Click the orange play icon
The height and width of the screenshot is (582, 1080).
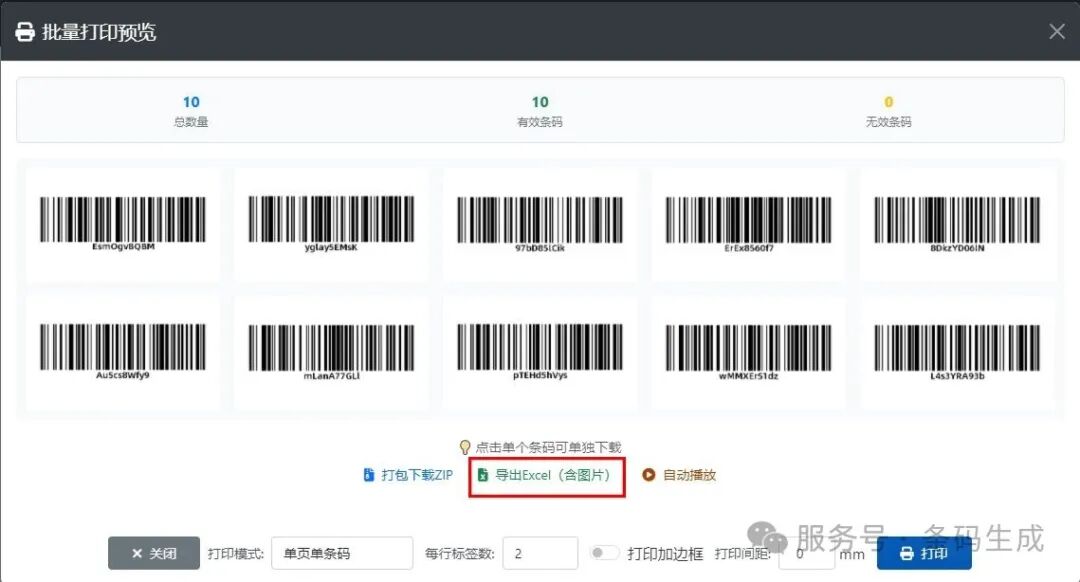click(648, 475)
